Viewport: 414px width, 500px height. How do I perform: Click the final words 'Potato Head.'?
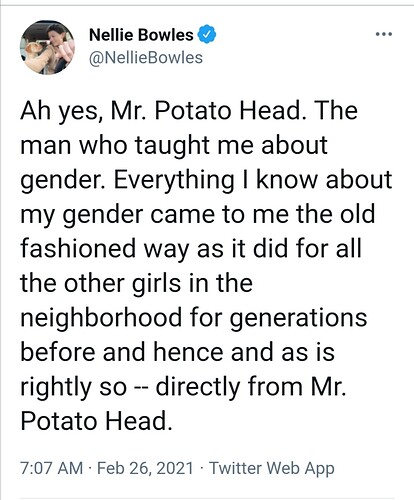(97, 421)
